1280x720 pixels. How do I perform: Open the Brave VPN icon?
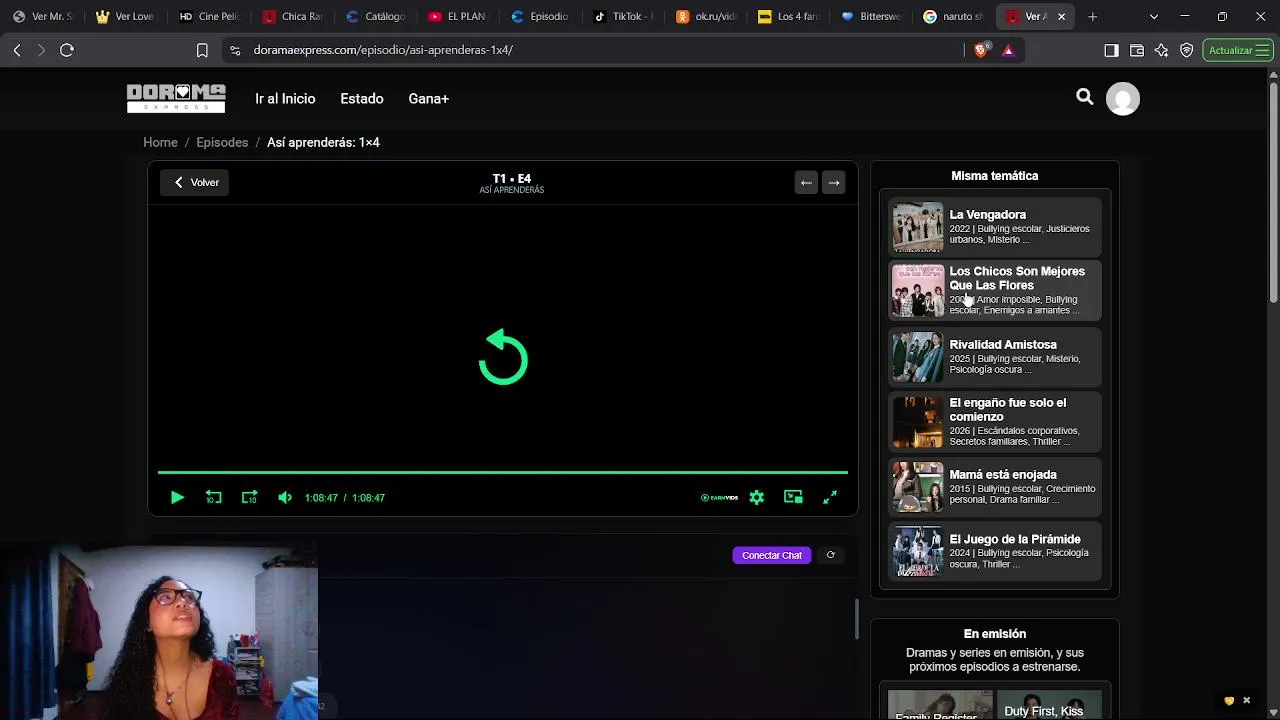coord(1187,50)
